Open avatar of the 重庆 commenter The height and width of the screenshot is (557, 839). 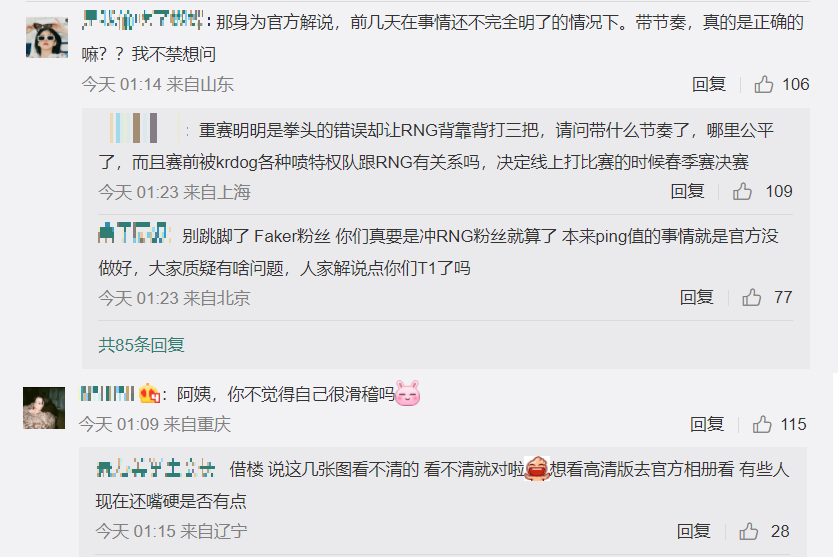[x=44, y=408]
